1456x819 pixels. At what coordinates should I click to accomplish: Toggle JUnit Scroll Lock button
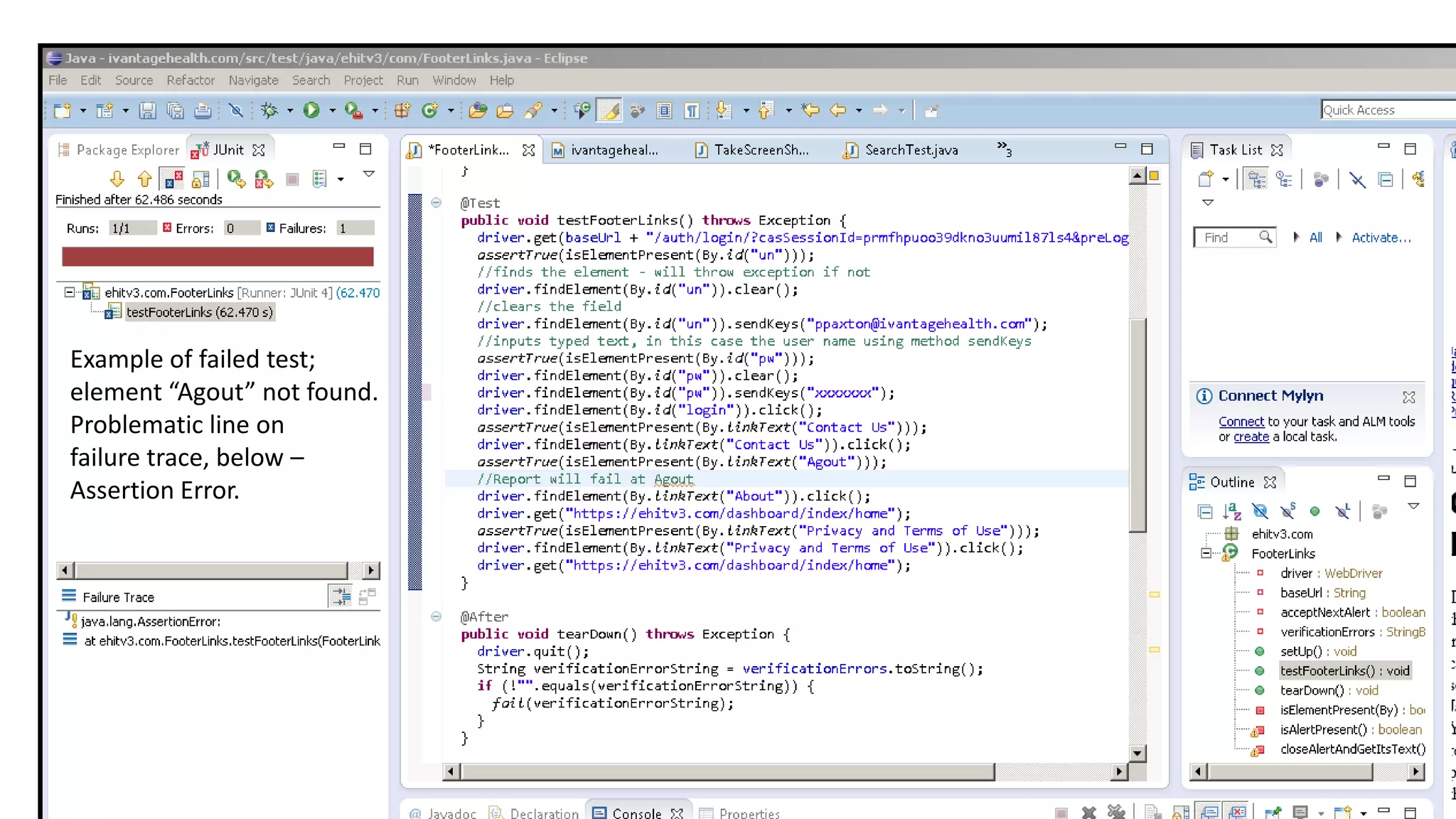pyautogui.click(x=200, y=179)
